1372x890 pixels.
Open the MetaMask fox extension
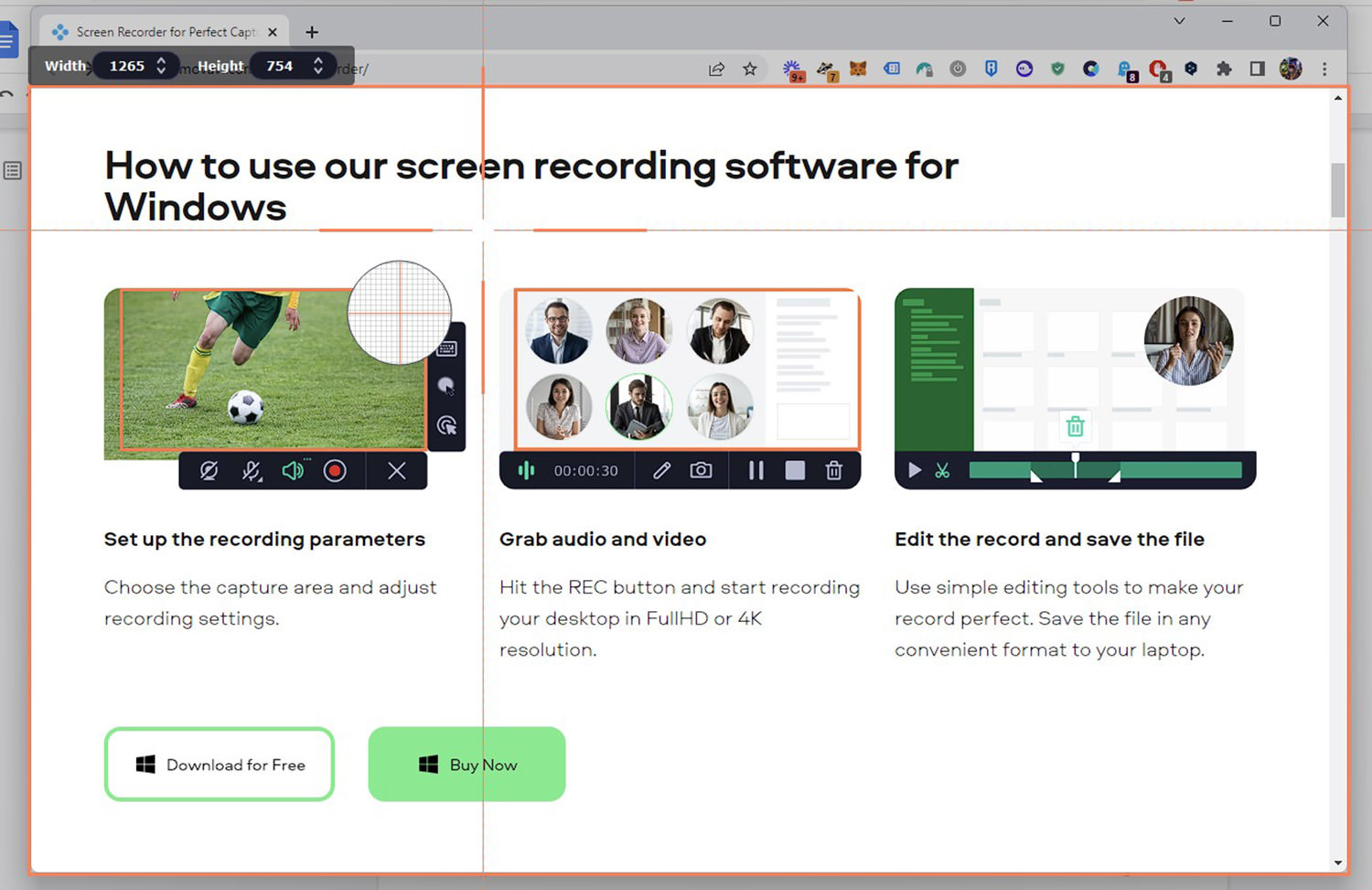[x=858, y=69]
